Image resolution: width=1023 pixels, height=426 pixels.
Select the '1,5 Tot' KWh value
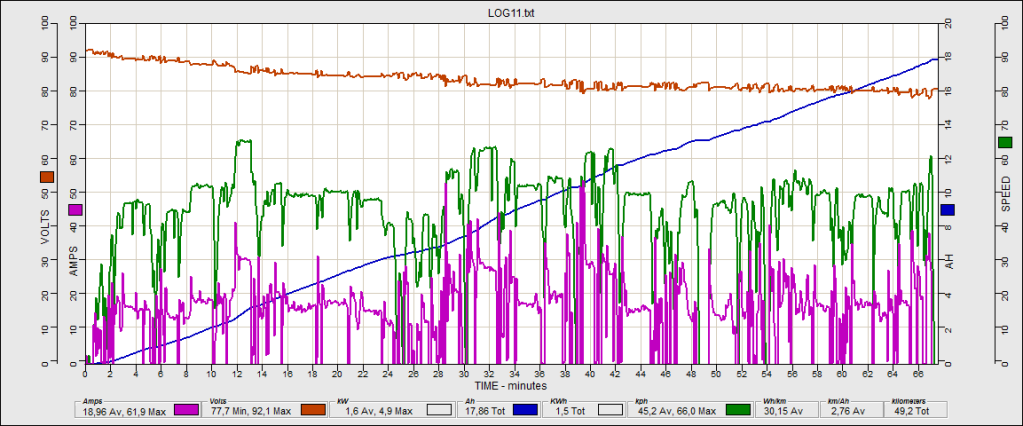[570, 411]
